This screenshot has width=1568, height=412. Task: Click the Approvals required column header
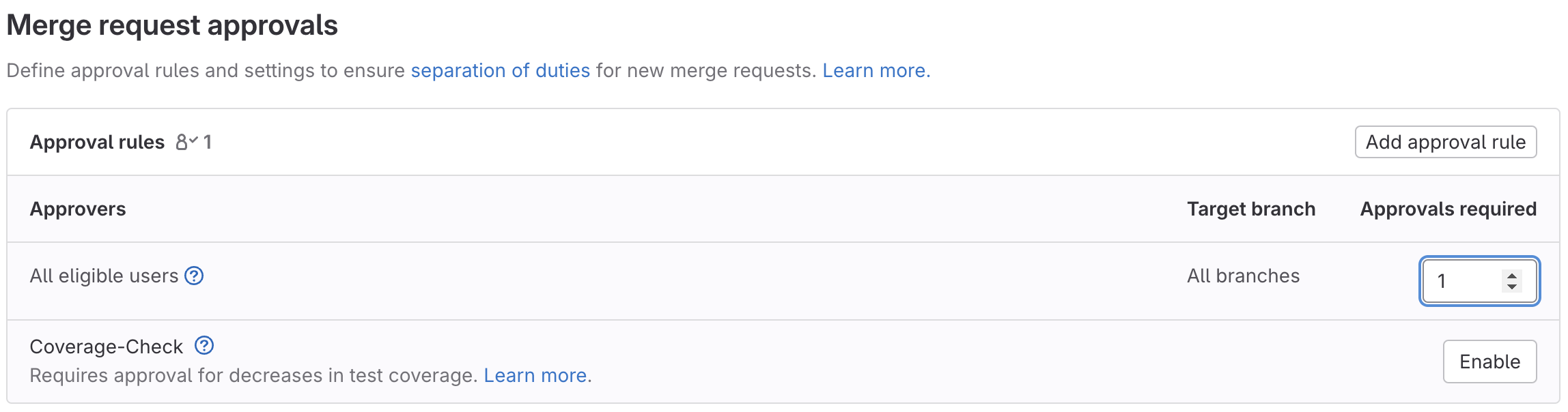point(1448,209)
